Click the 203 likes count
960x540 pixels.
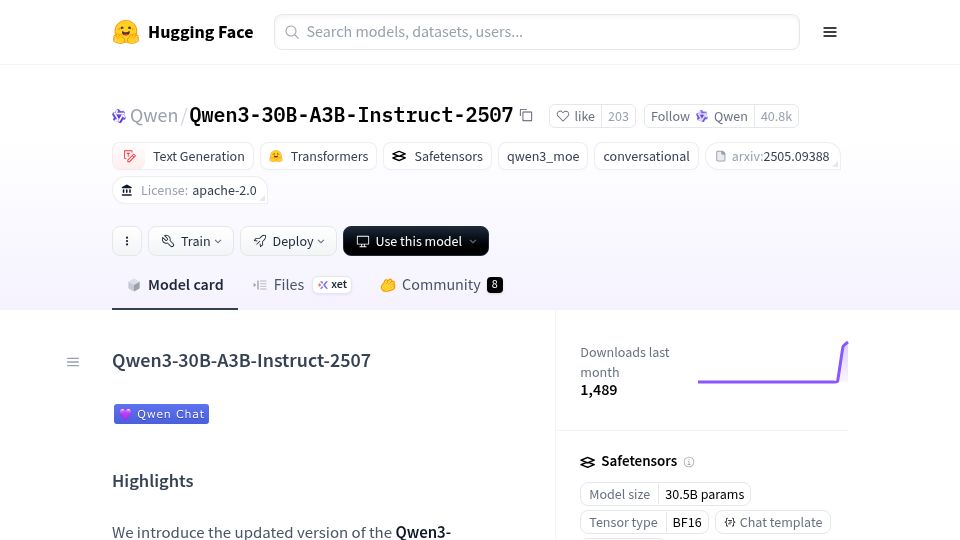618,116
